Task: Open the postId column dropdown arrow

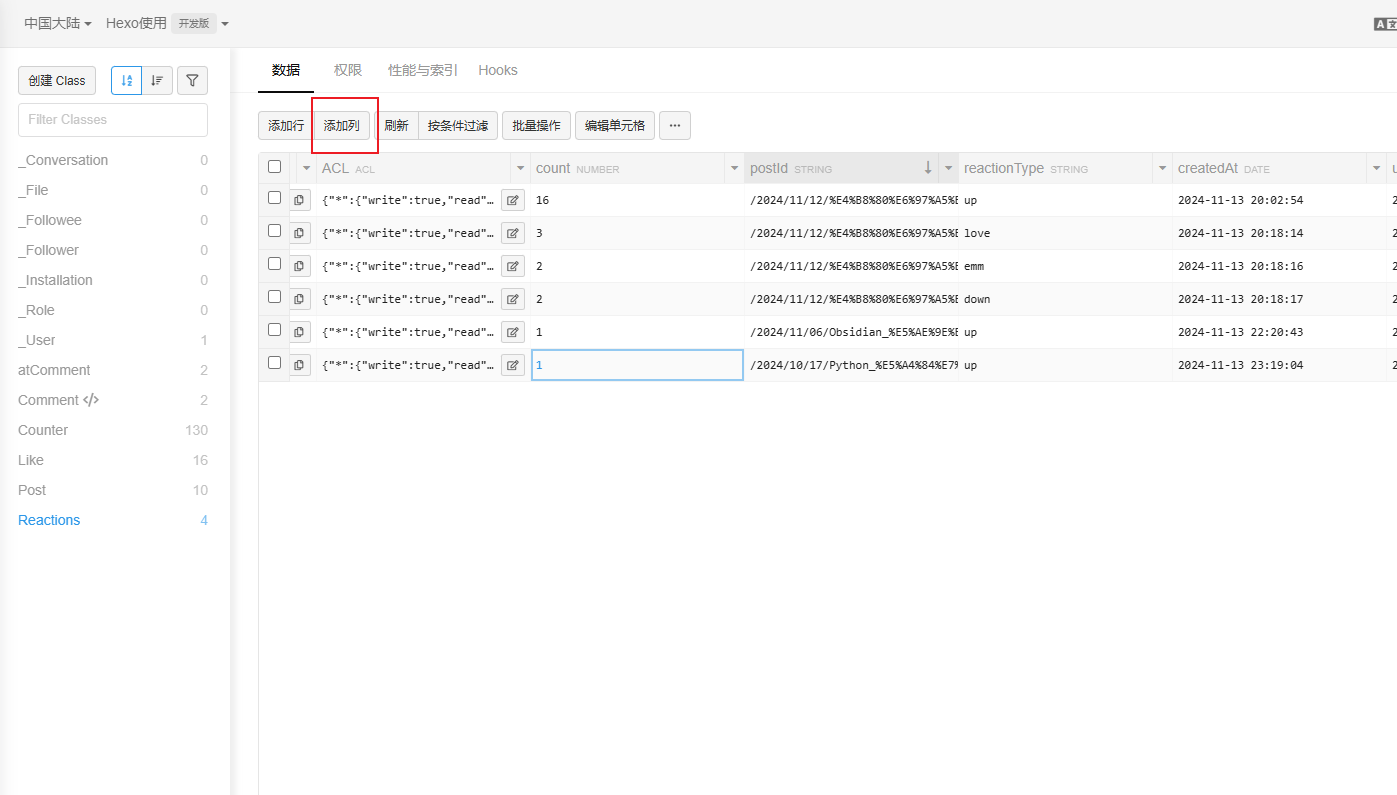Action: (x=948, y=168)
